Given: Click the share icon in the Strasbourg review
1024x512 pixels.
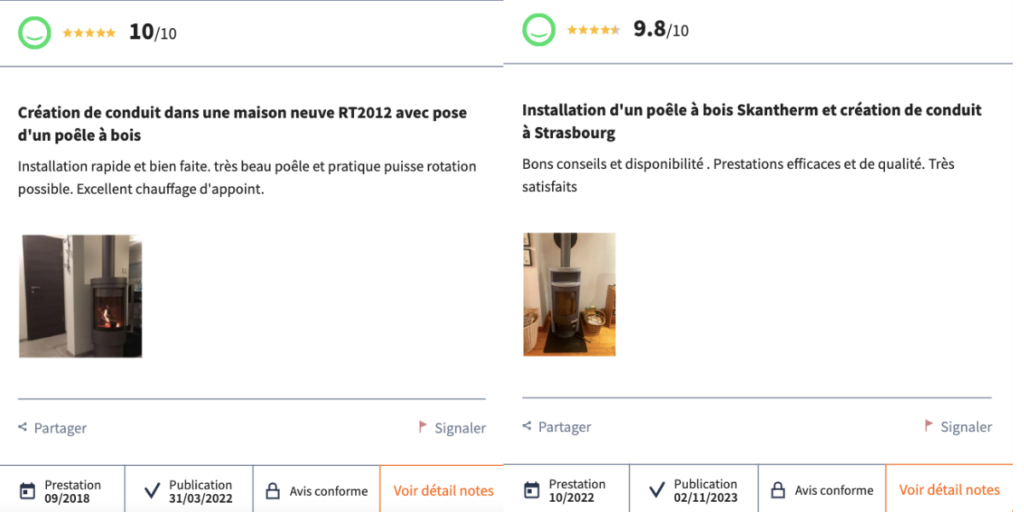Looking at the screenshot, I should click(527, 426).
